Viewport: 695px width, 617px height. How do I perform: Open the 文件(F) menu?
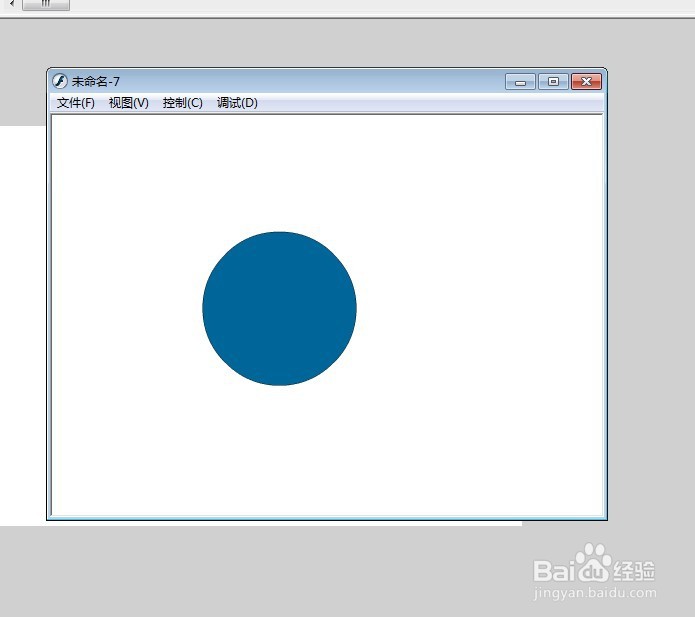coord(75,103)
